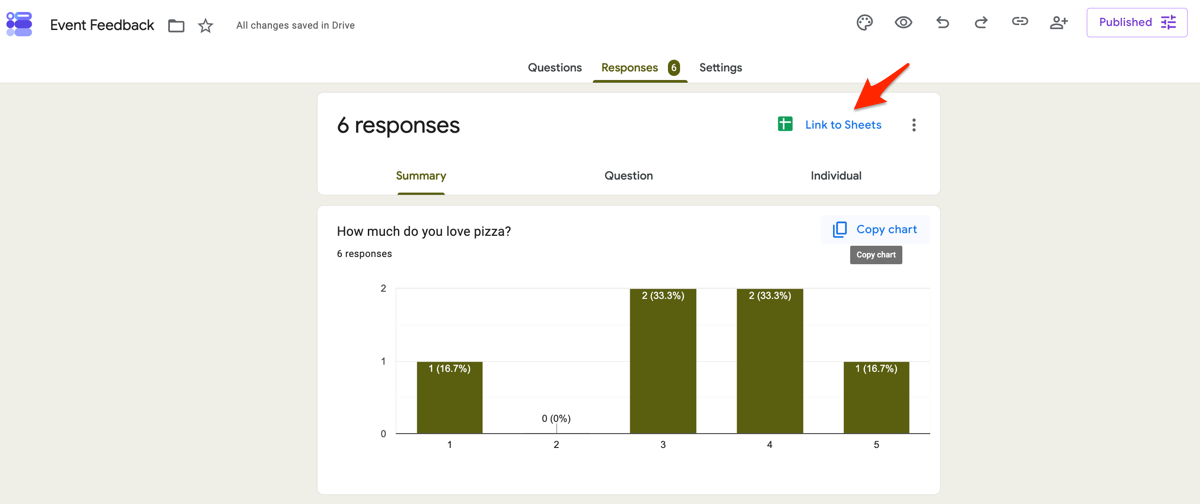This screenshot has height=504, width=1200.
Task: Switch to the Individual view tab
Action: [836, 176]
